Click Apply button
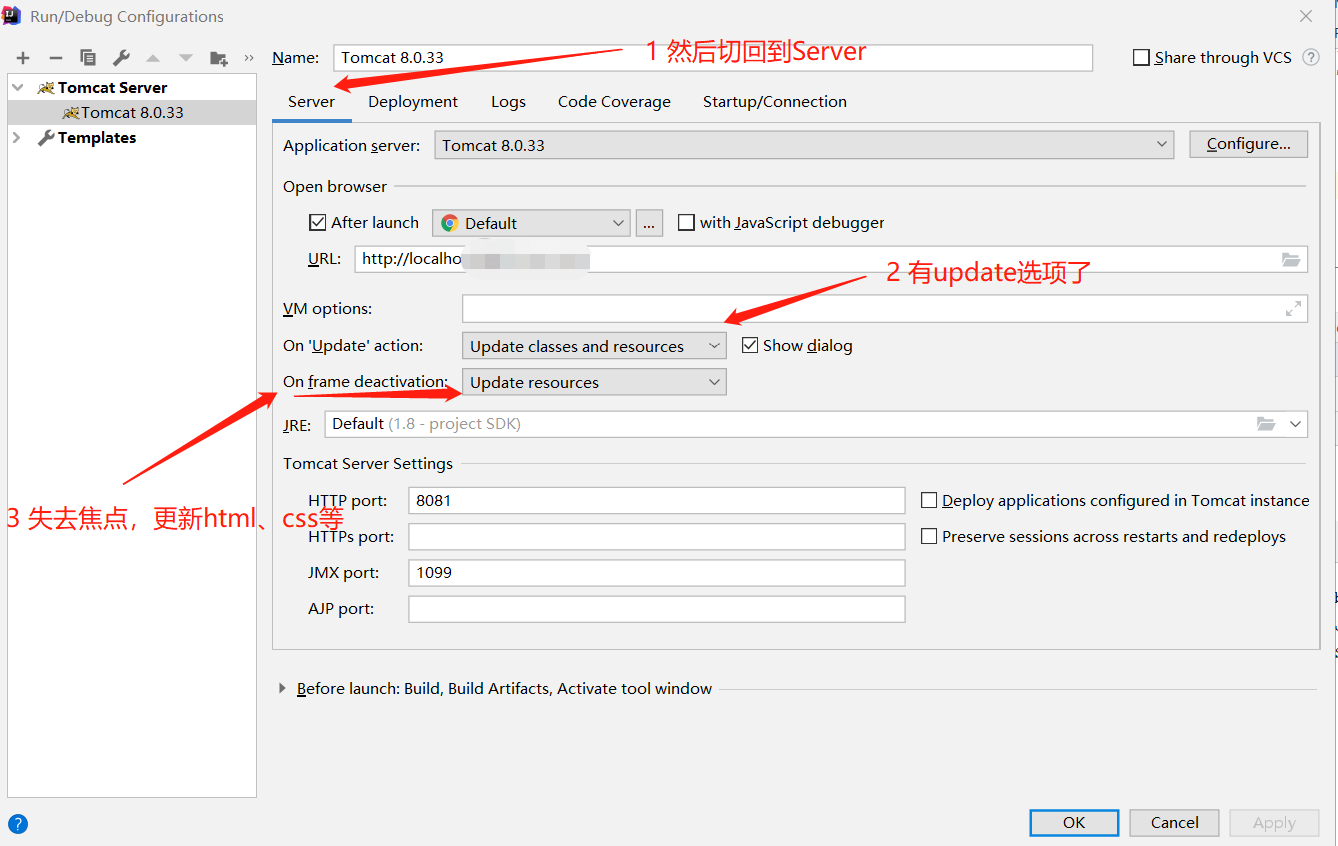The width and height of the screenshot is (1338, 846). point(1274,823)
